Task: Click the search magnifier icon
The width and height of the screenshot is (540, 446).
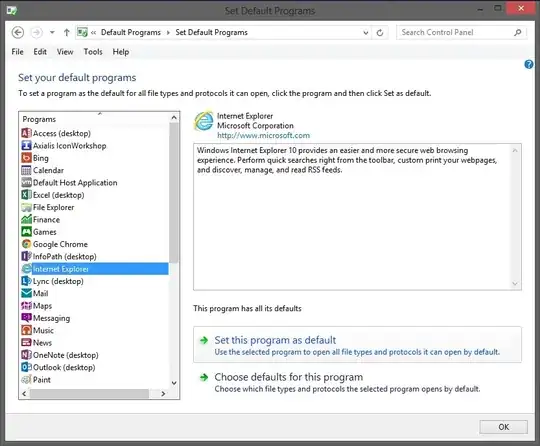Action: point(518,33)
